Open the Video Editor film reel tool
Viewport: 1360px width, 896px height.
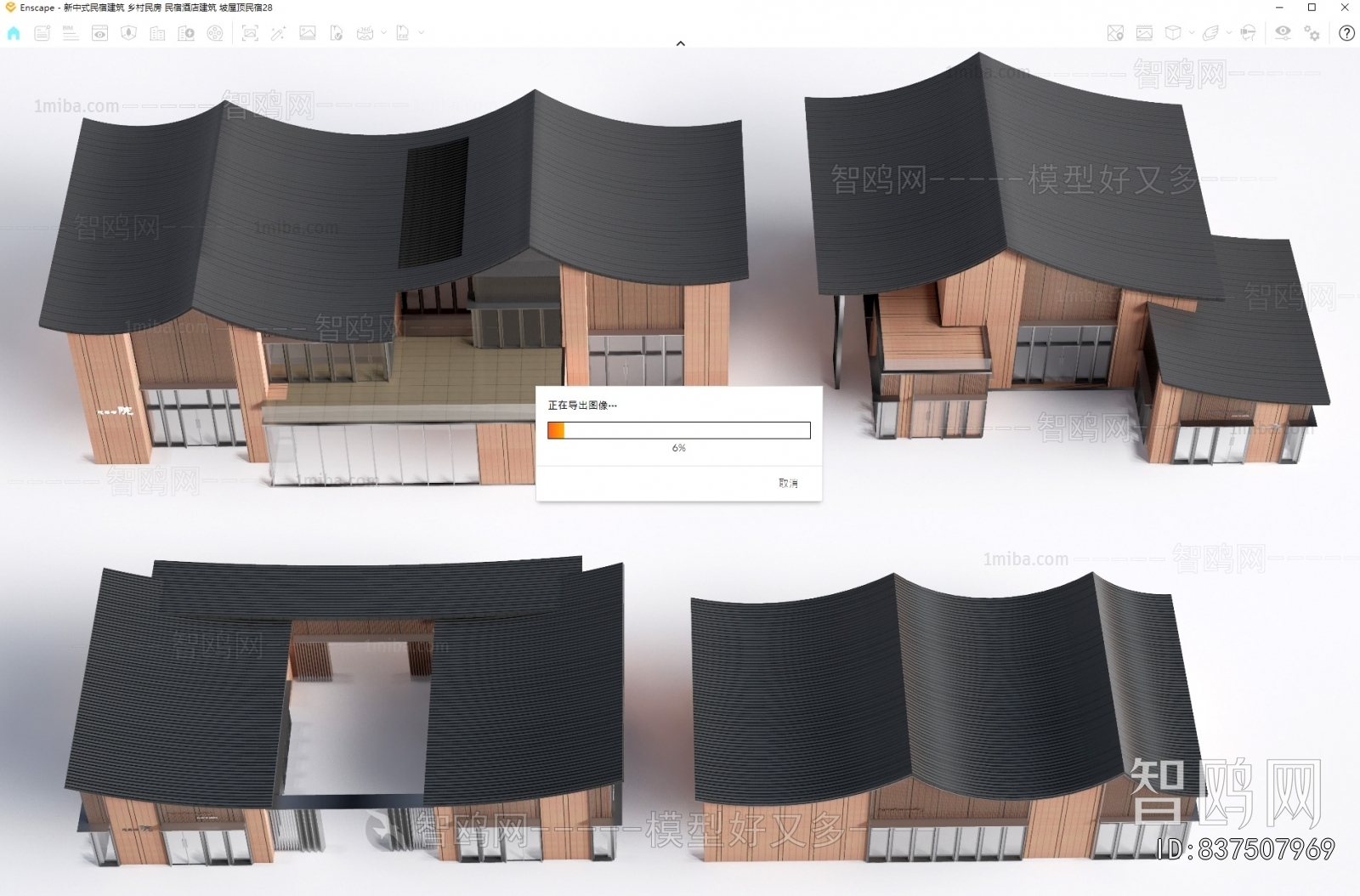pyautogui.click(x=216, y=34)
